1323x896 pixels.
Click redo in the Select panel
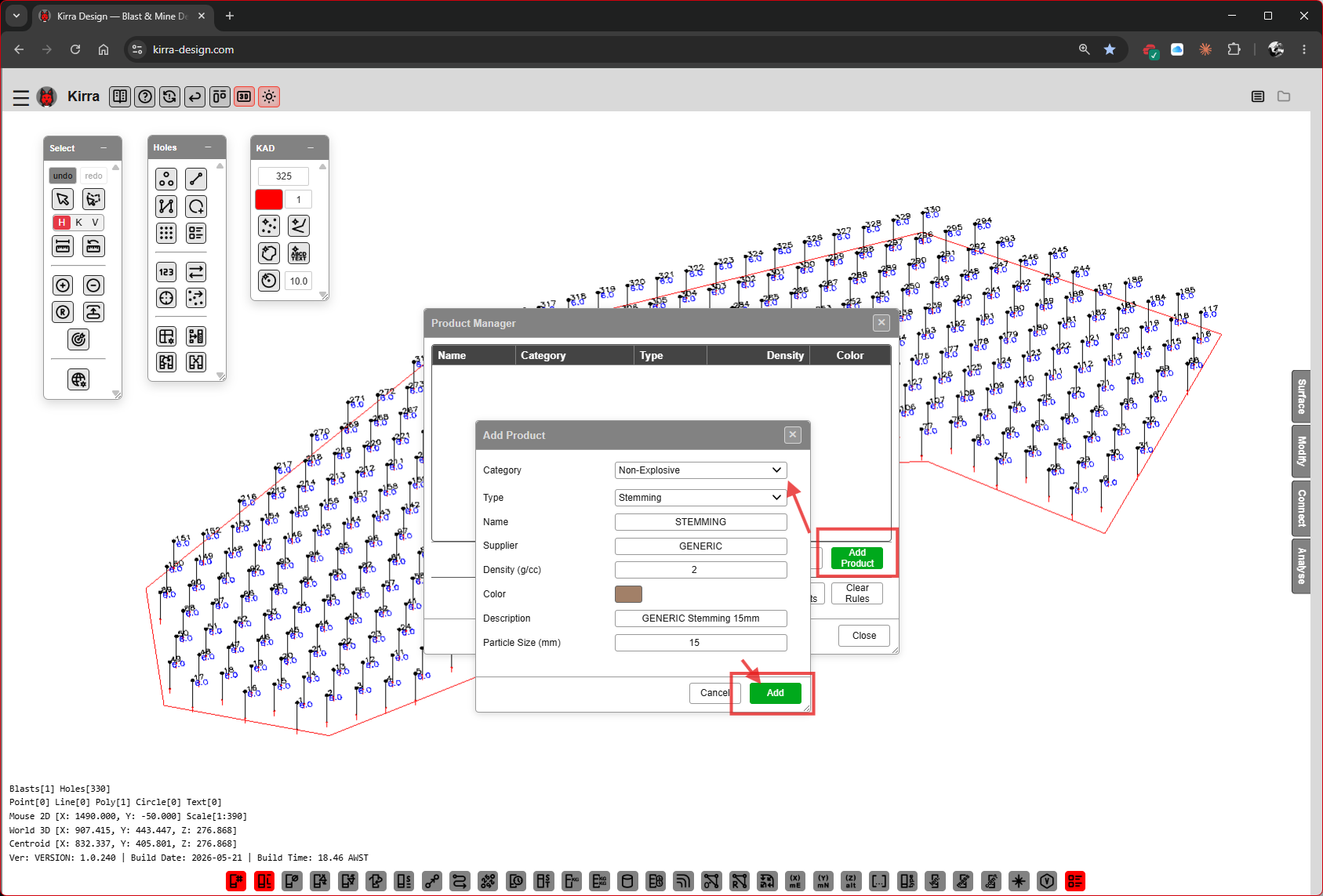click(93, 176)
